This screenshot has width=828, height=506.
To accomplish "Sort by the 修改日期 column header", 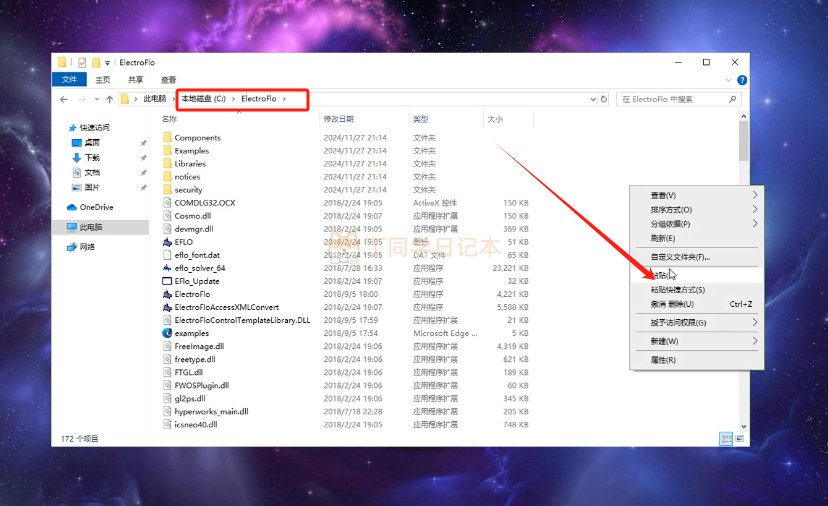I will pyautogui.click(x=338, y=119).
